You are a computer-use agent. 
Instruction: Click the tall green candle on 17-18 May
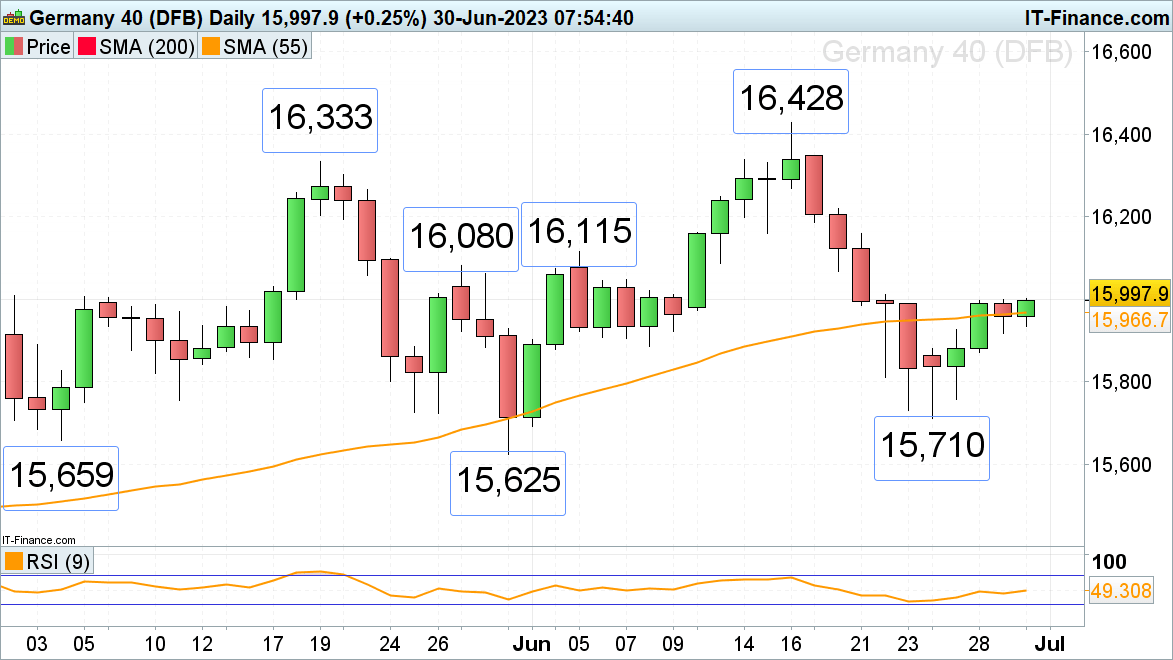click(x=296, y=245)
